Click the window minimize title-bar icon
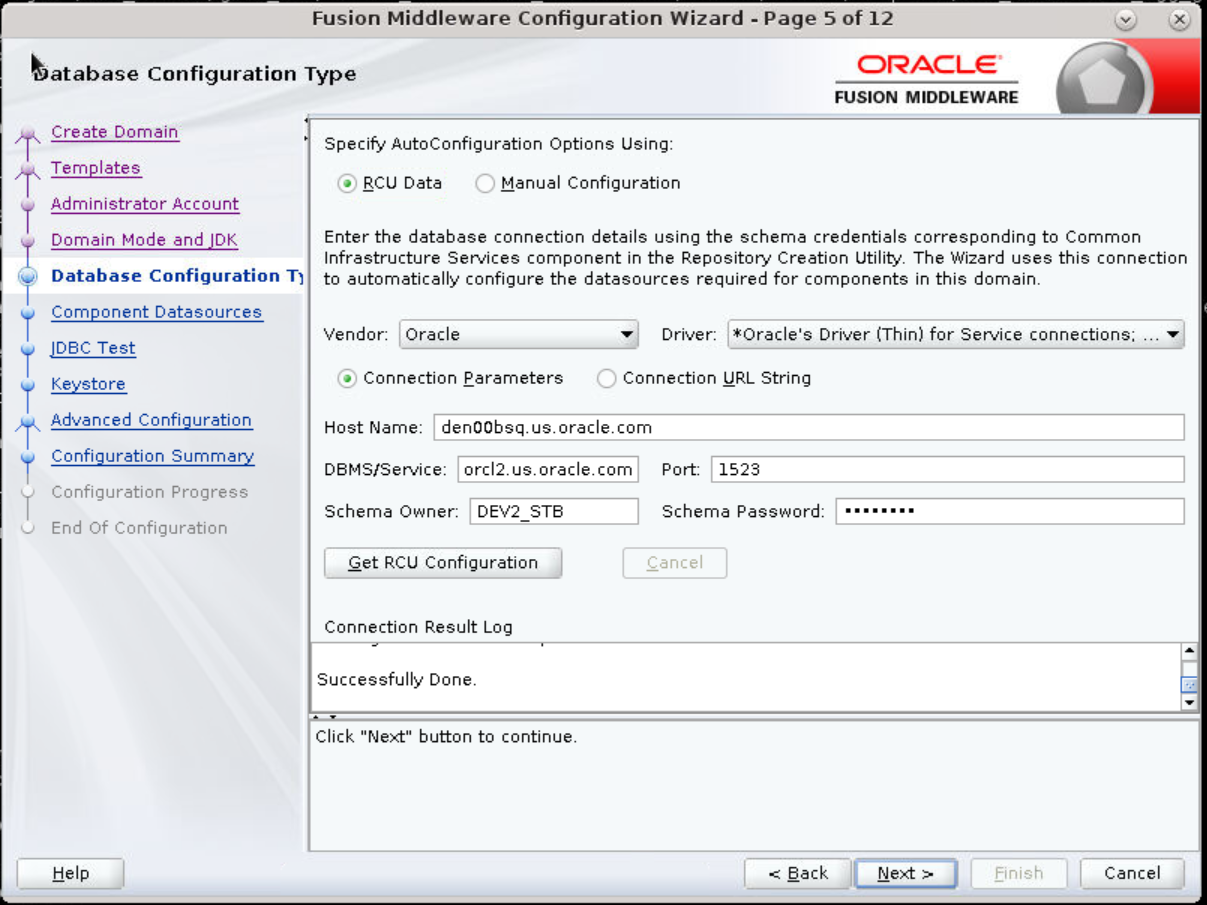 pyautogui.click(x=1126, y=20)
